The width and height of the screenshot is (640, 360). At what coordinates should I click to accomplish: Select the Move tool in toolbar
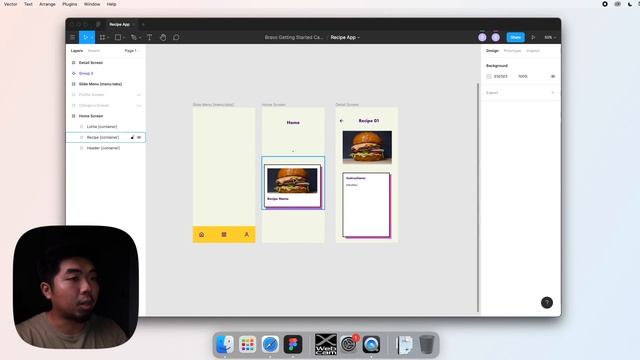coord(85,37)
